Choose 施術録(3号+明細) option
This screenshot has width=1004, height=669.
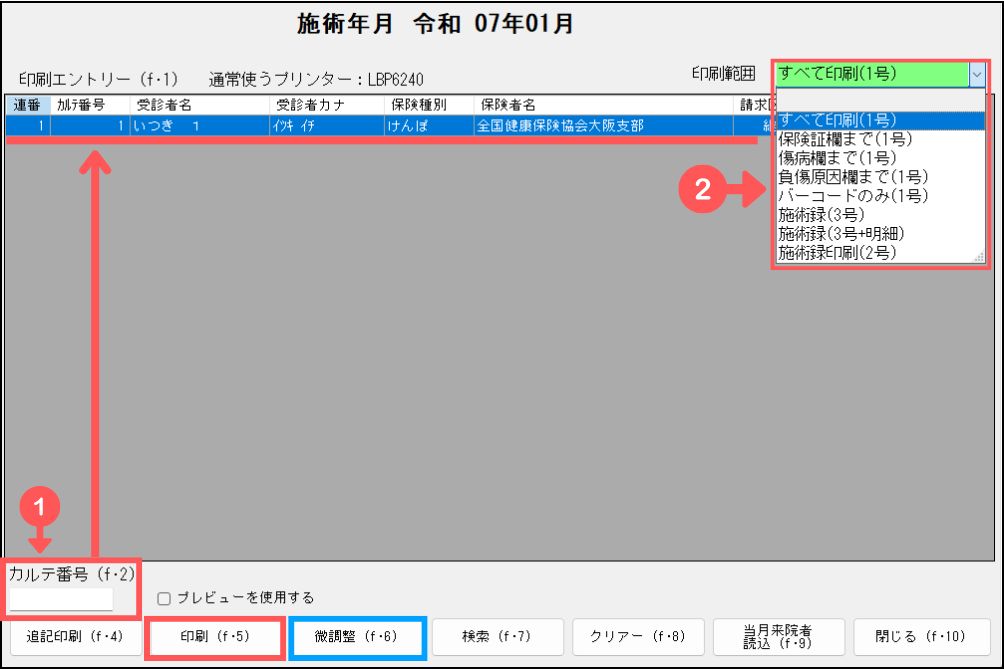point(841,233)
